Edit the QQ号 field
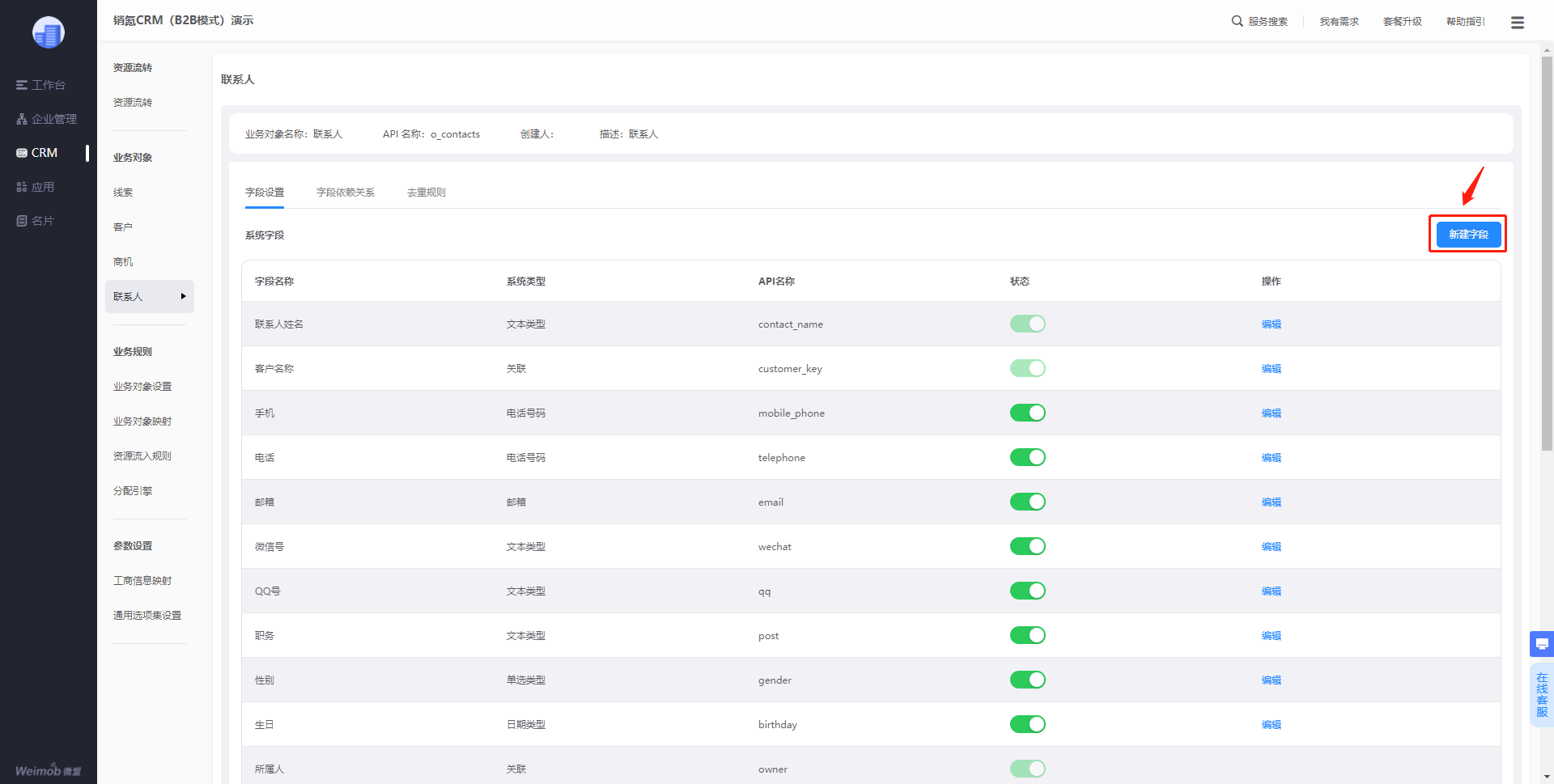 coord(1272,591)
